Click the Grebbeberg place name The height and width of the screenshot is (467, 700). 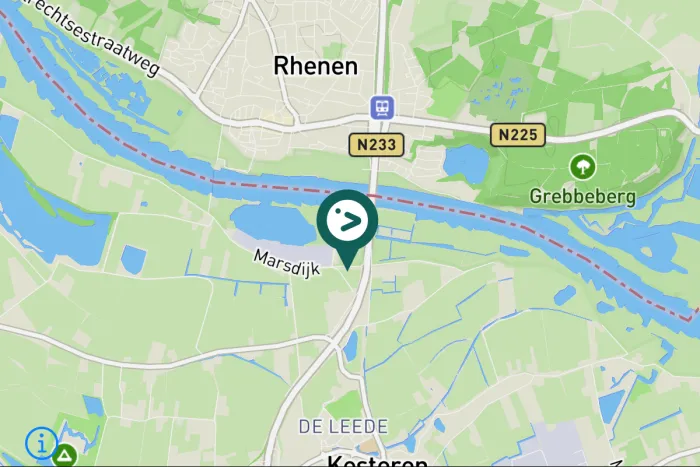point(583,196)
